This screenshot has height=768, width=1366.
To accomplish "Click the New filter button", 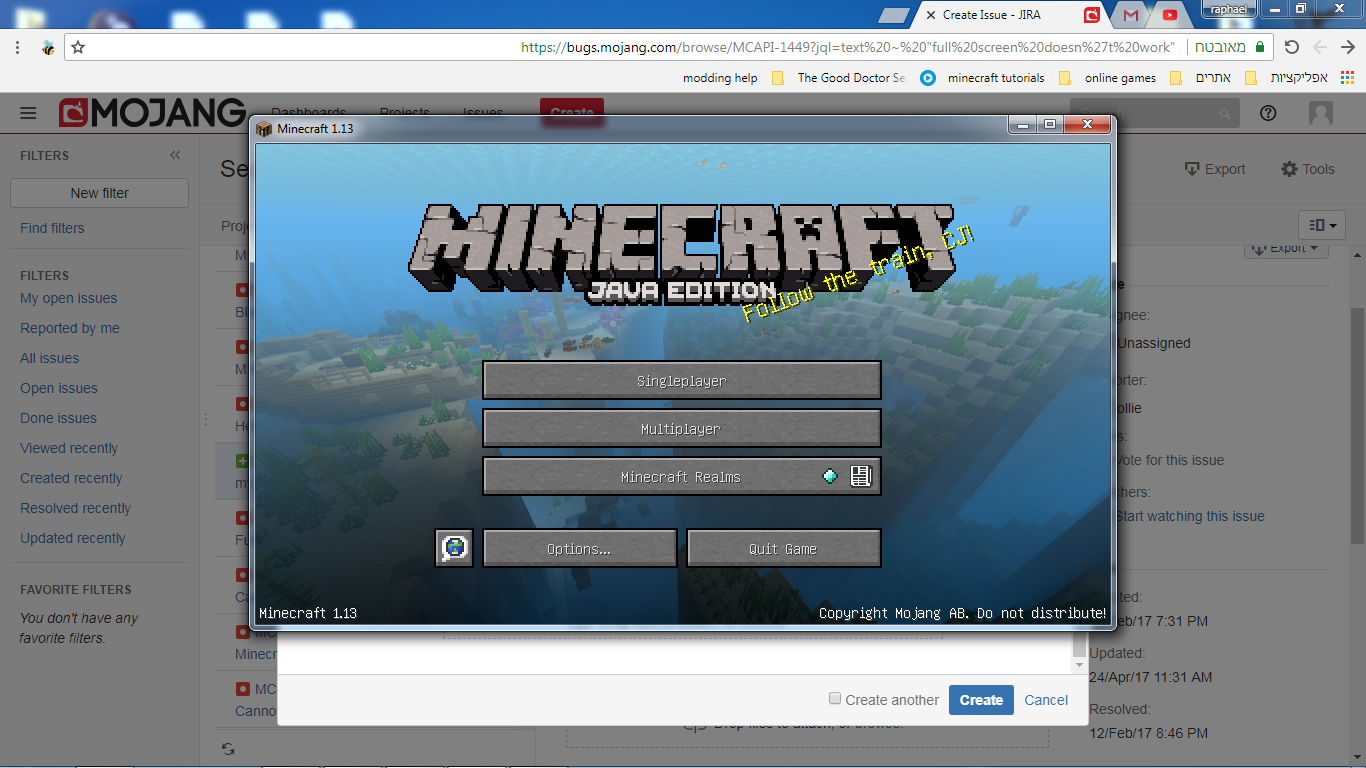I will (99, 193).
